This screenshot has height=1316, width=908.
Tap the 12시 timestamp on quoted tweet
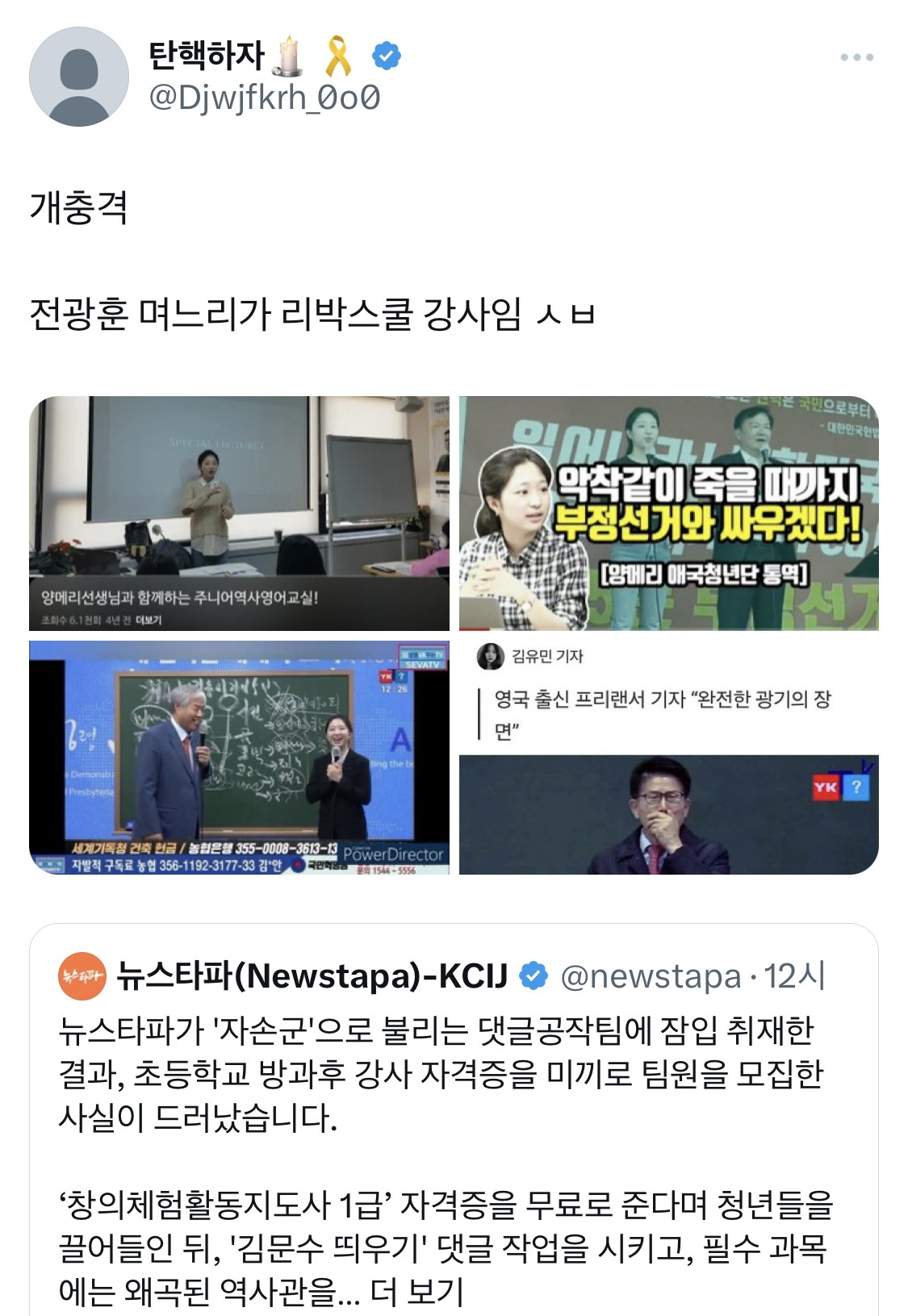point(795,976)
